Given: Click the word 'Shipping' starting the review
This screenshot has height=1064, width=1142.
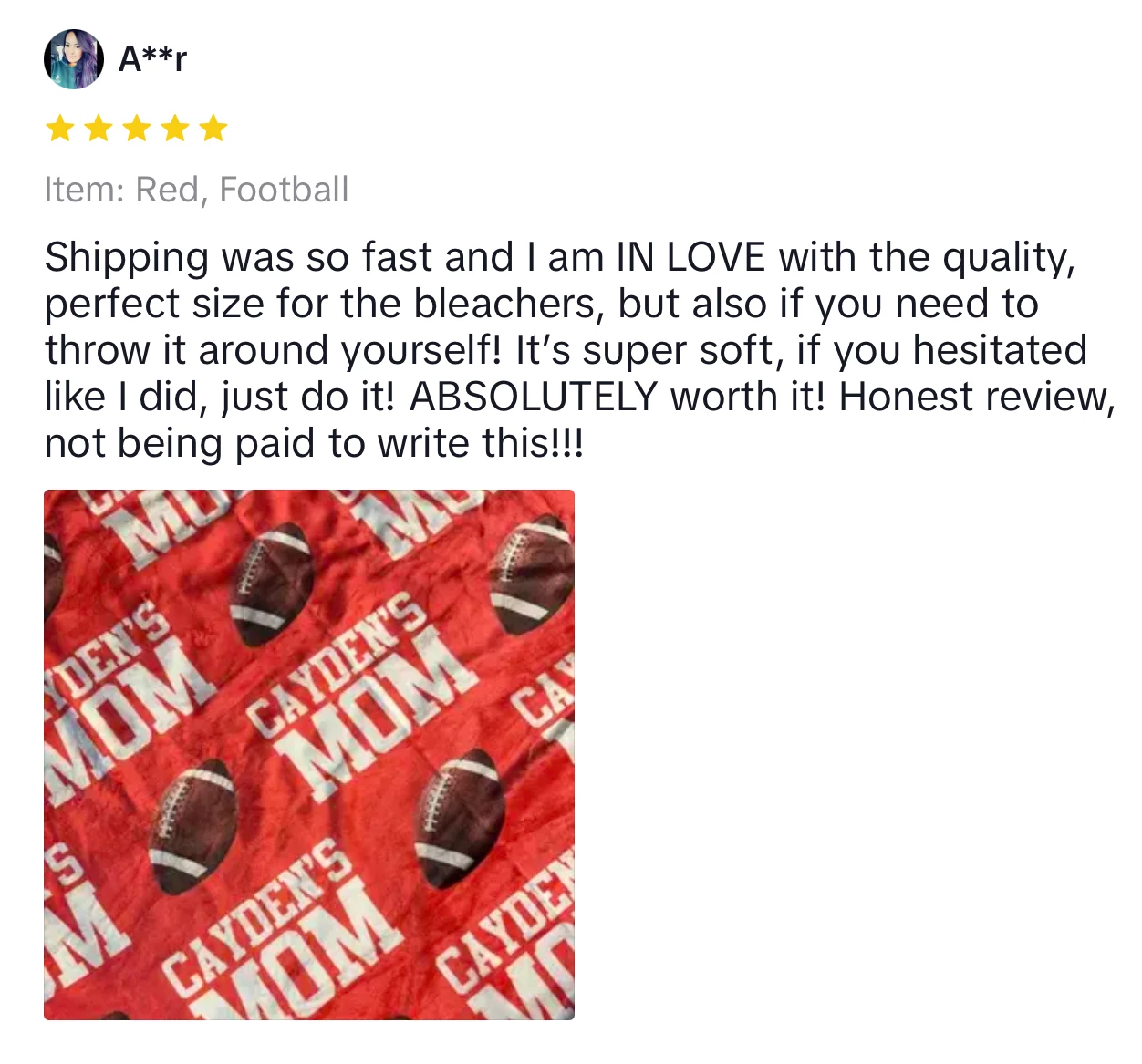Looking at the screenshot, I should pos(127,257).
